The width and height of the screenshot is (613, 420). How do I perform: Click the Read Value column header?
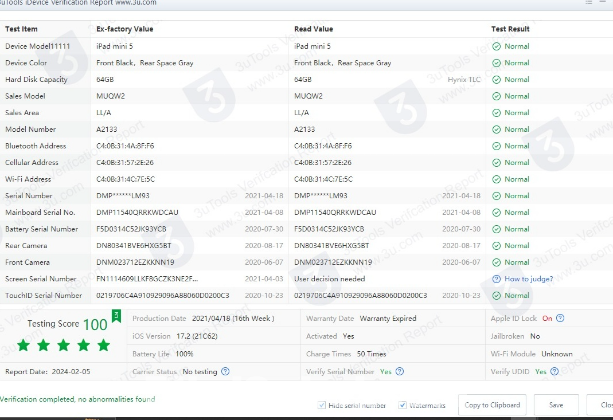click(314, 29)
